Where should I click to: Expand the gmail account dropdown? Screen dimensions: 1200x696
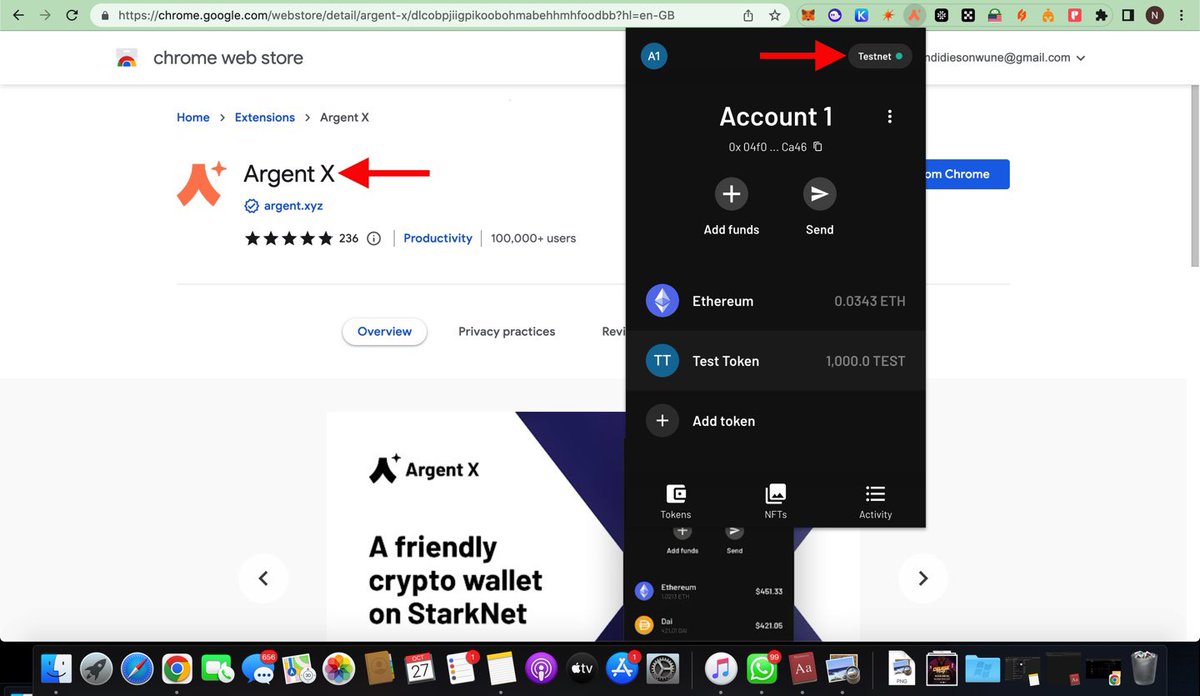(1081, 58)
